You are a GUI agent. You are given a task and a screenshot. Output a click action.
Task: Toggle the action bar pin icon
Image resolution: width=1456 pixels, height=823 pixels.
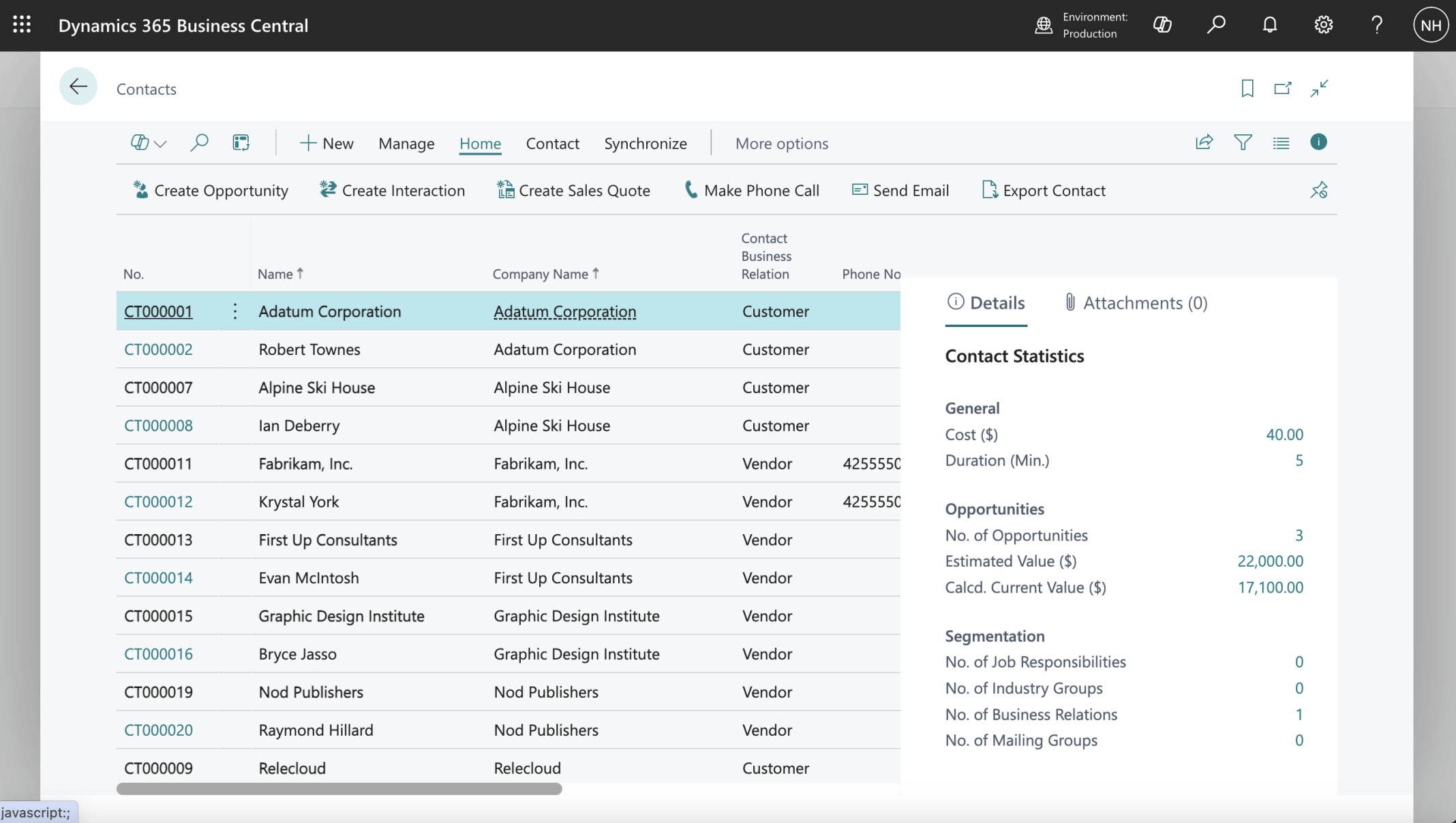(x=1318, y=190)
